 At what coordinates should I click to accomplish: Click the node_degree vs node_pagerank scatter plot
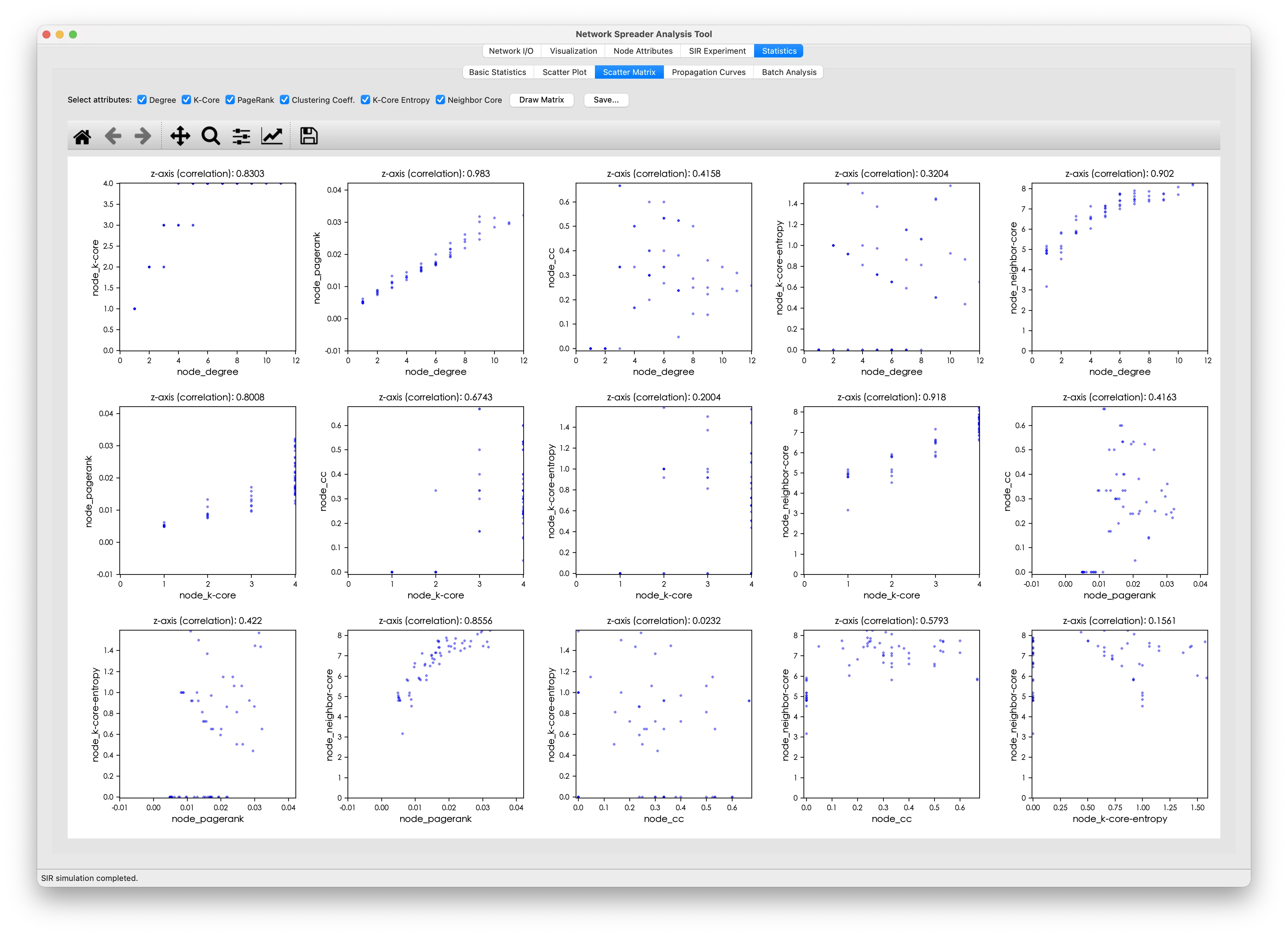[x=436, y=267]
